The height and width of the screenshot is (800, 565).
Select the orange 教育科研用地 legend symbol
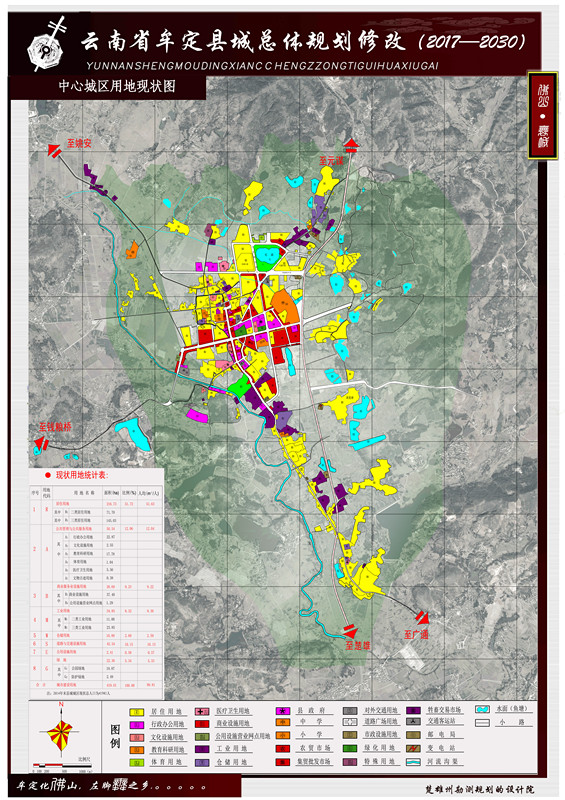(137, 750)
